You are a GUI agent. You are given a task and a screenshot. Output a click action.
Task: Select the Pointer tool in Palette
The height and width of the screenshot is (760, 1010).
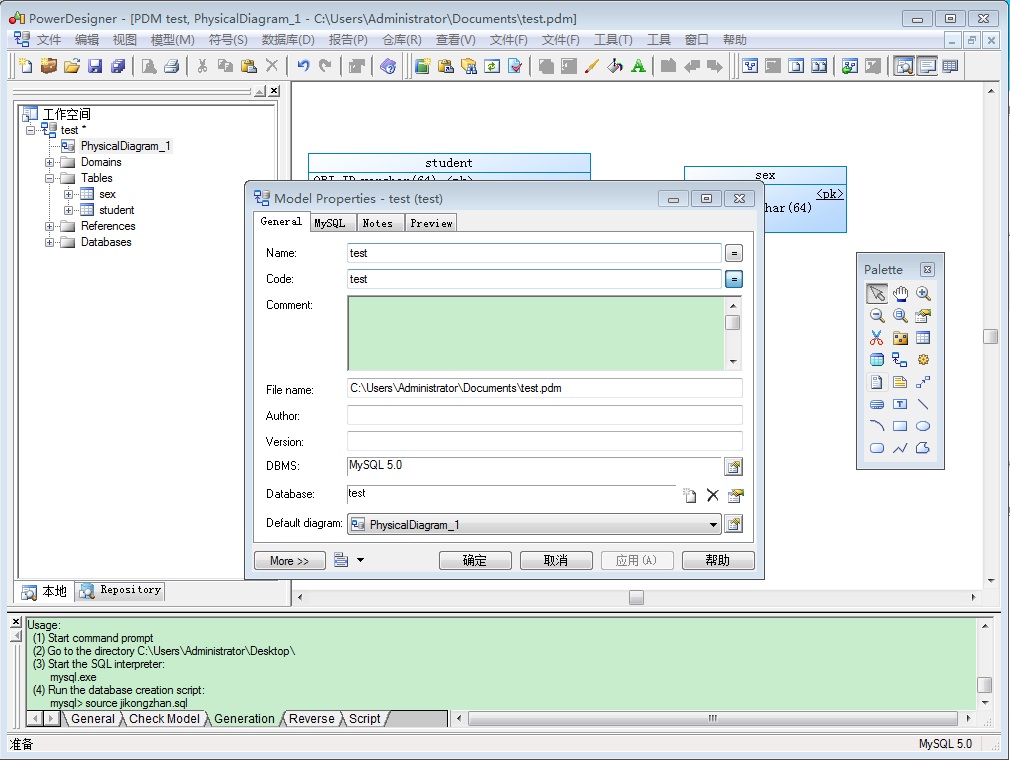tap(877, 294)
